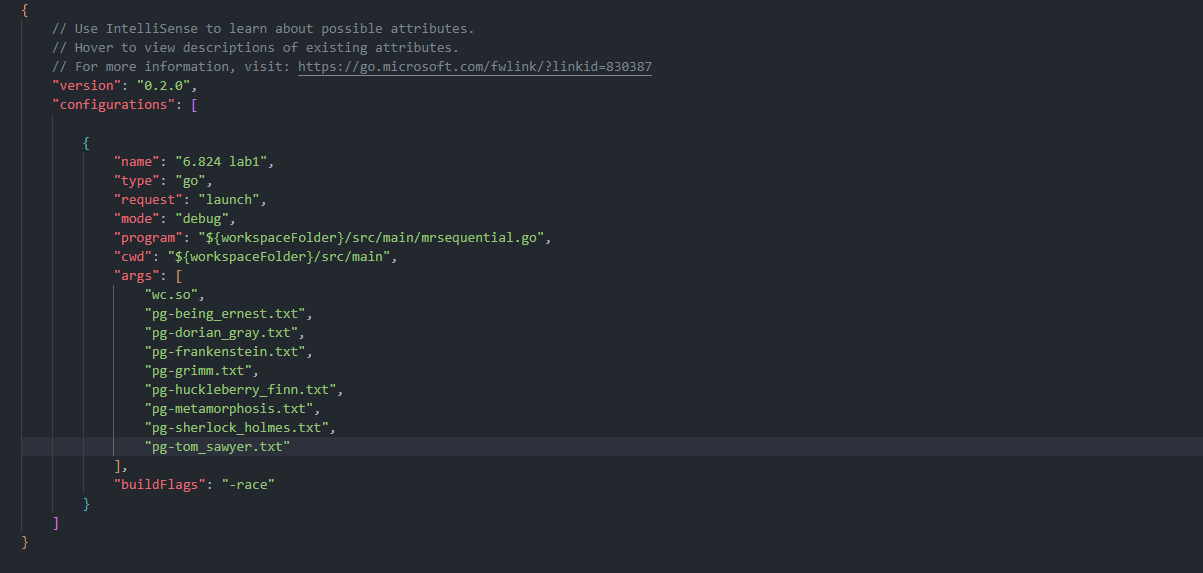Open the go.microsoft.com fwlink URL

[x=475, y=66]
